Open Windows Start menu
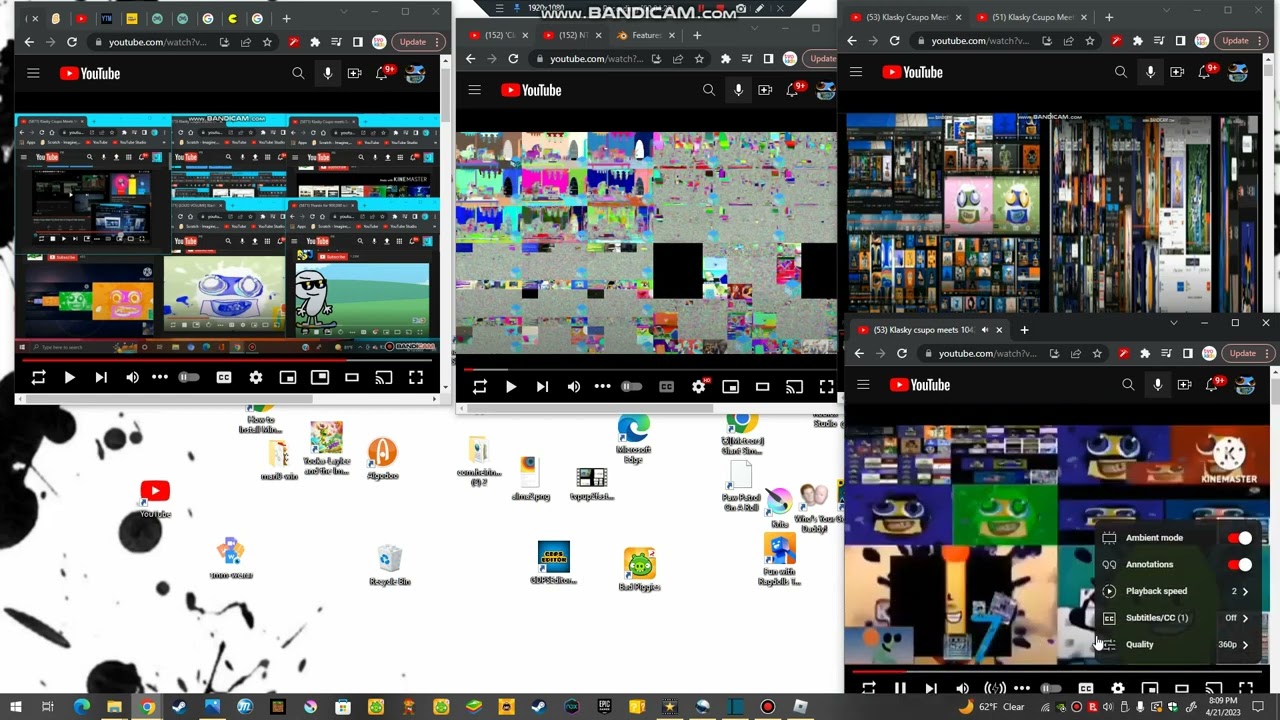 (15, 707)
